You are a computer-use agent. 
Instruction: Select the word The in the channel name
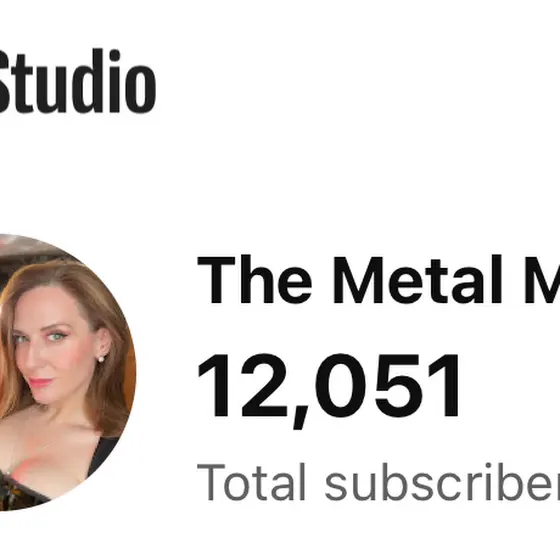click(255, 280)
